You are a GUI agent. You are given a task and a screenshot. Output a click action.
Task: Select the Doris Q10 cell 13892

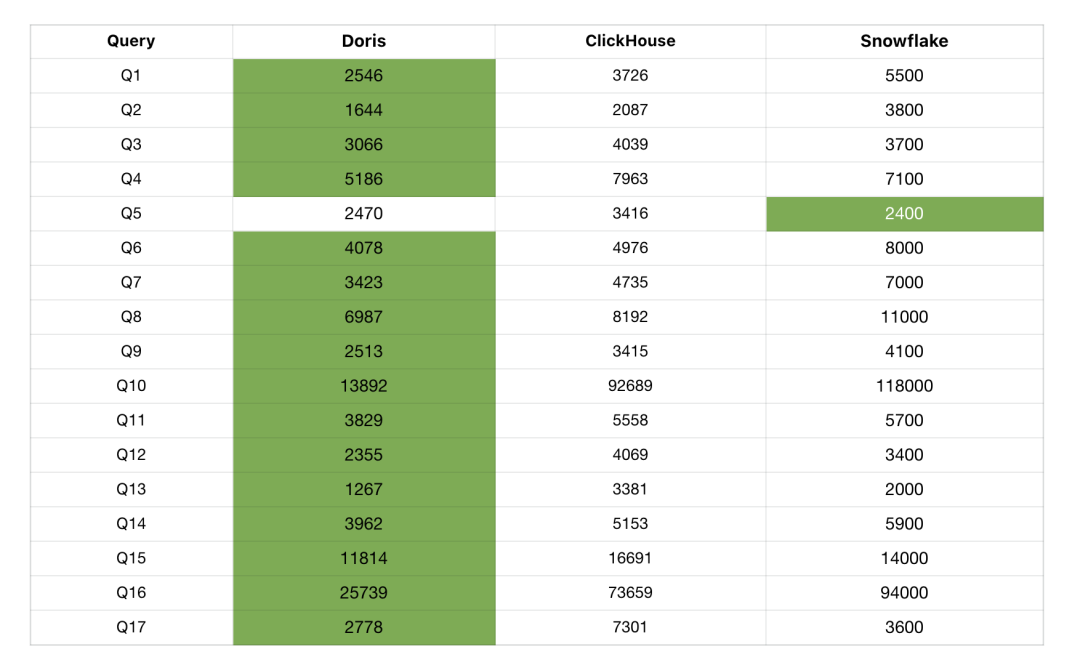(364, 385)
